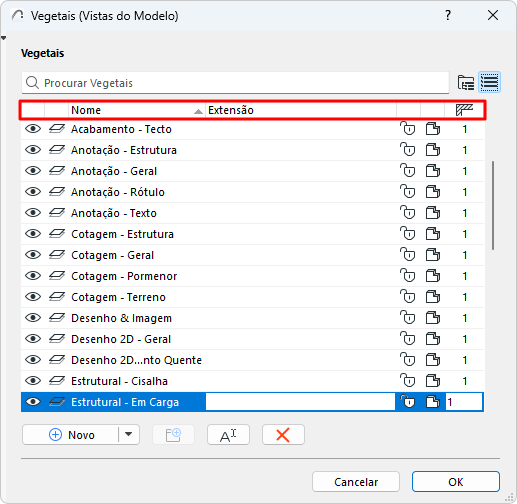Image resolution: width=517 pixels, height=504 pixels.
Task: Select the Cotagem - Terreno layer name
Action: click(x=118, y=297)
